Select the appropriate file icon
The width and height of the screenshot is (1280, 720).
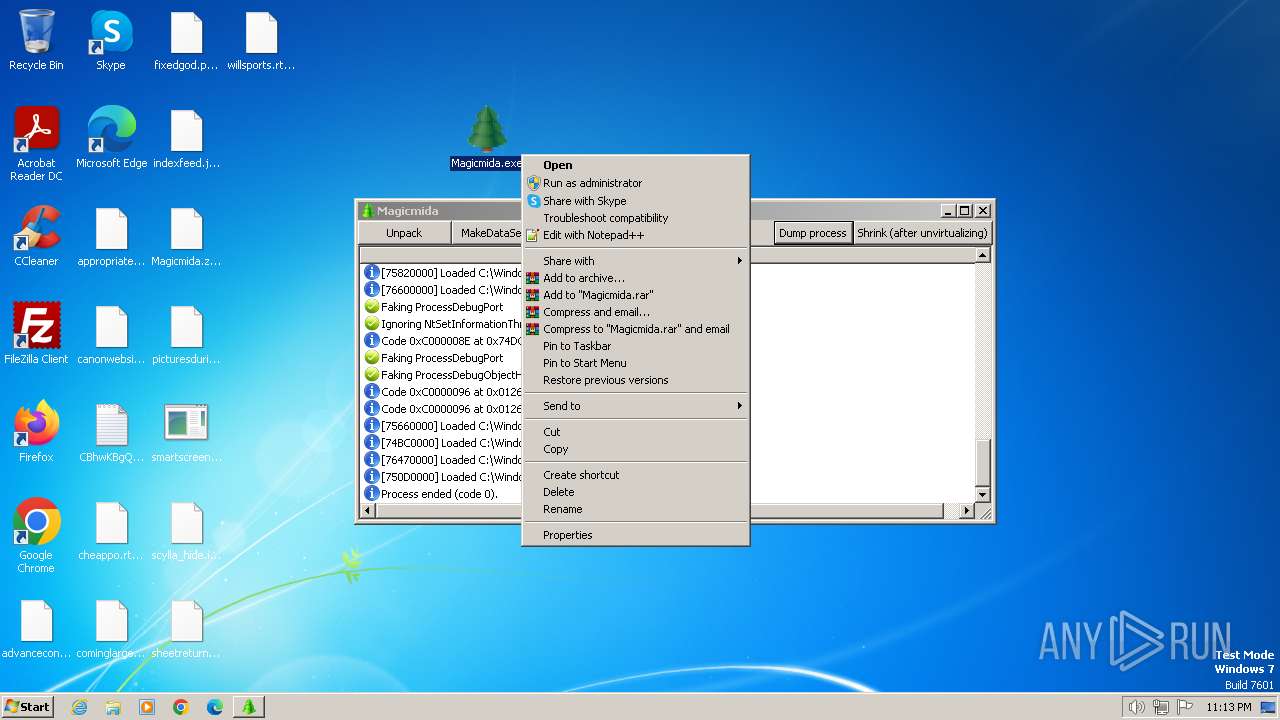tap(111, 236)
